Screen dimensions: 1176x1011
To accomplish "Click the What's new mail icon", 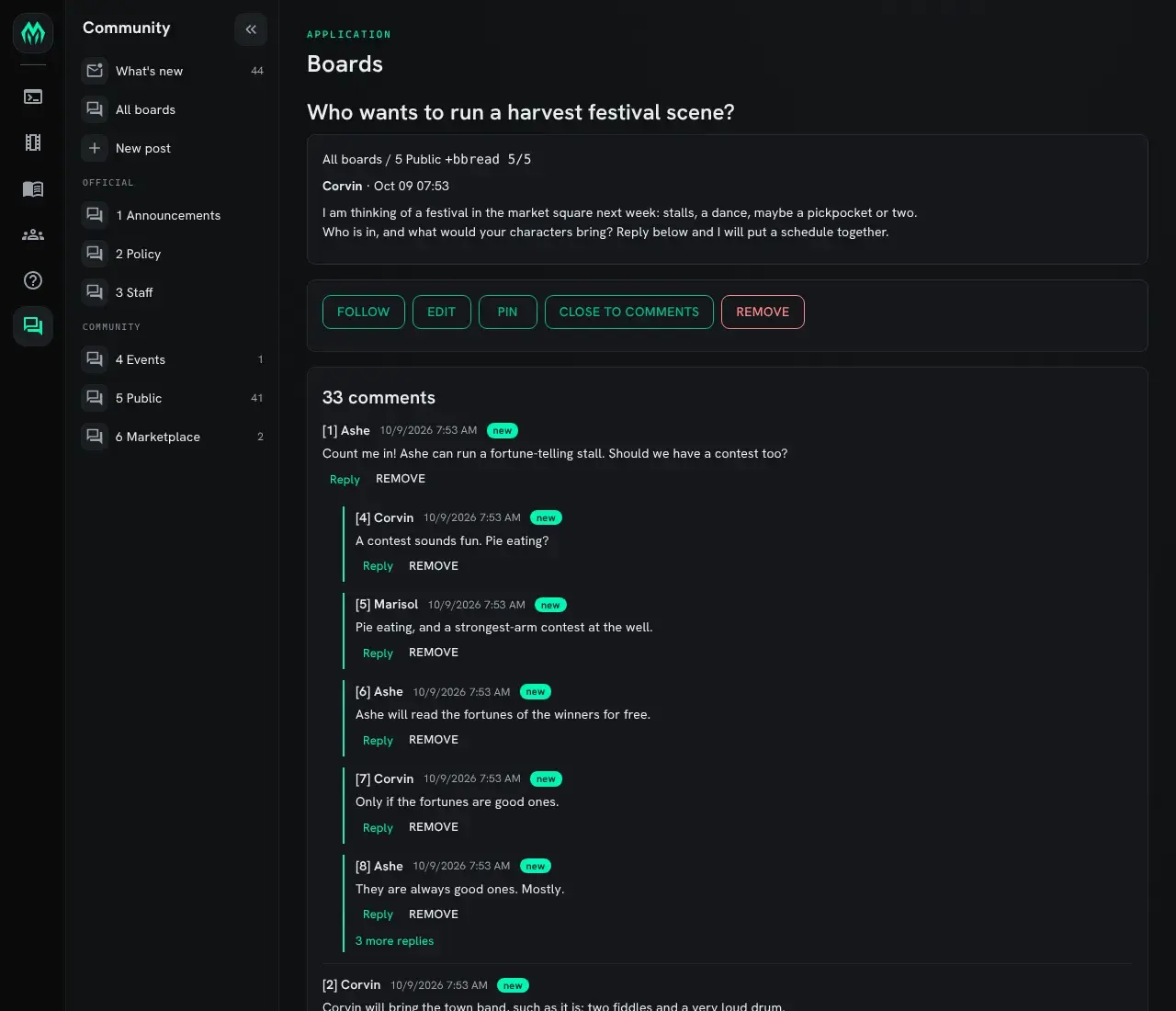I will coord(95,71).
